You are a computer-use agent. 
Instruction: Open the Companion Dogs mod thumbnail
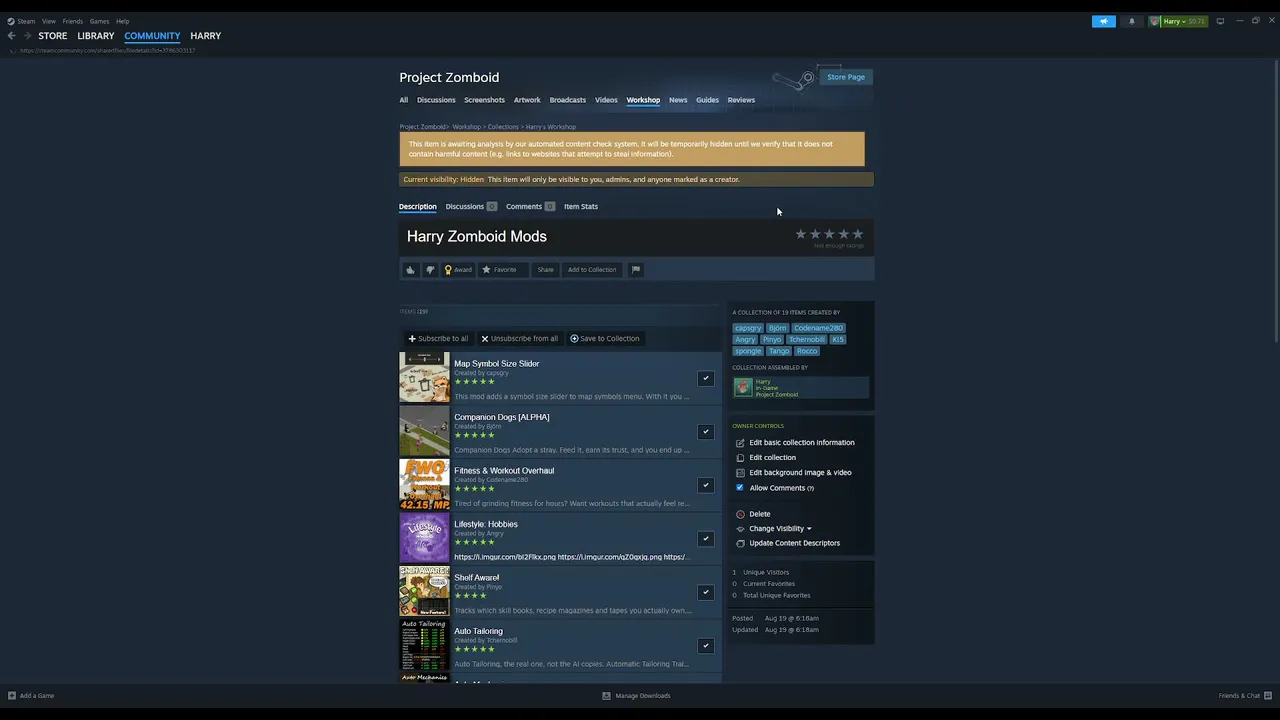424,431
